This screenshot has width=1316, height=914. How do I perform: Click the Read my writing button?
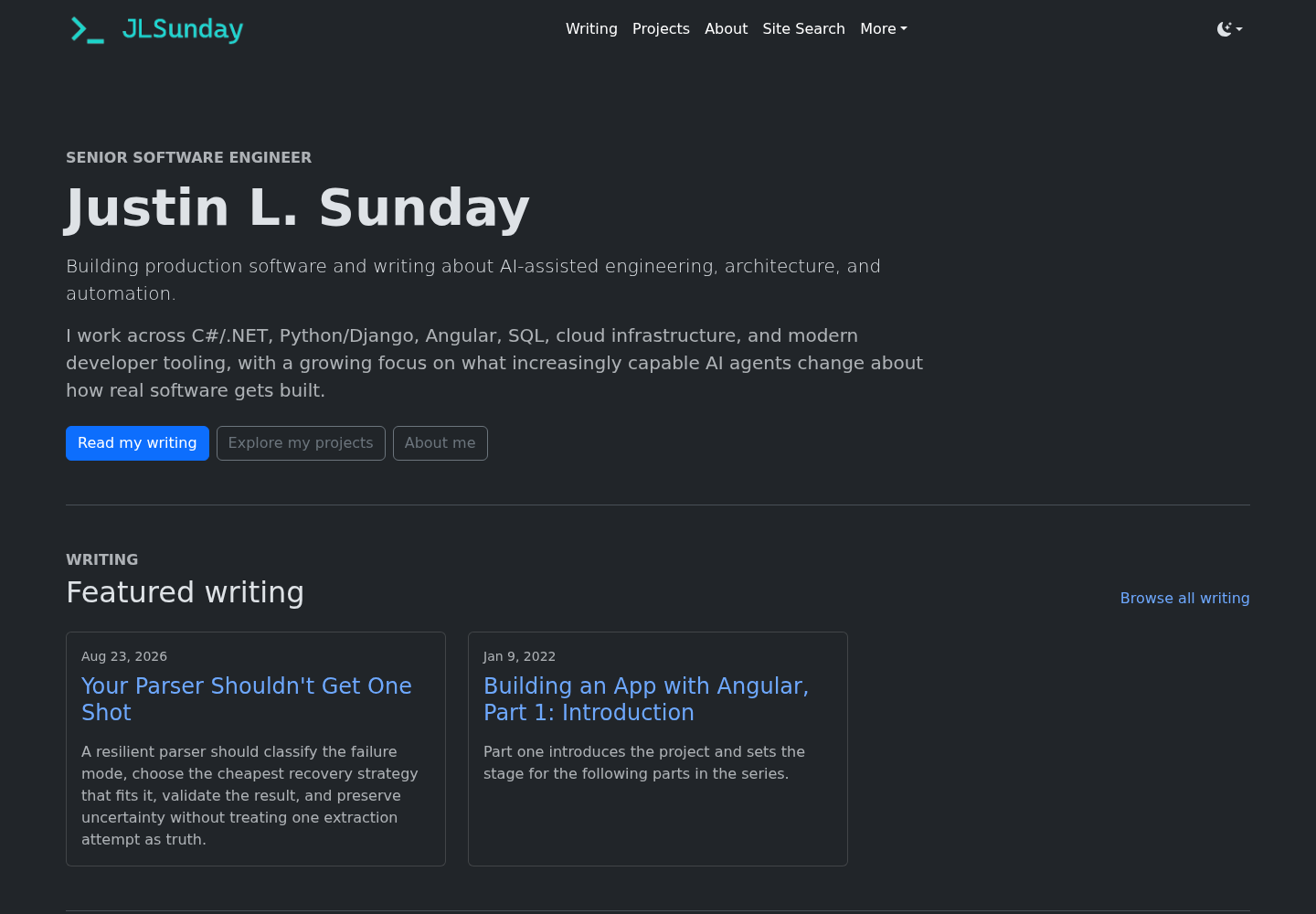(x=137, y=443)
